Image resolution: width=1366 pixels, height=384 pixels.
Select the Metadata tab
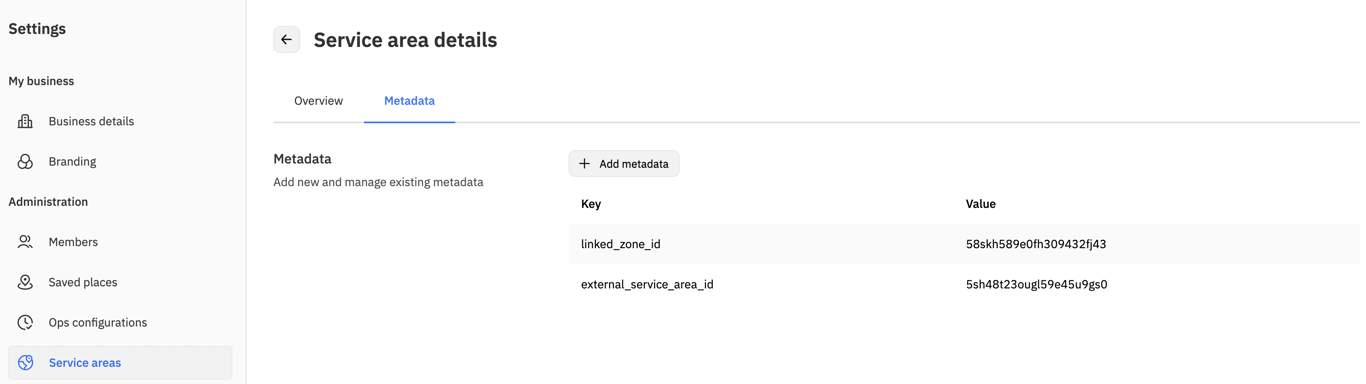point(409,101)
